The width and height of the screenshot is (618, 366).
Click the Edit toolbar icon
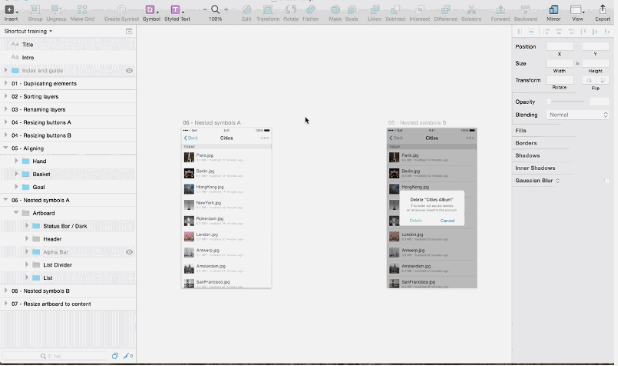[x=247, y=10]
